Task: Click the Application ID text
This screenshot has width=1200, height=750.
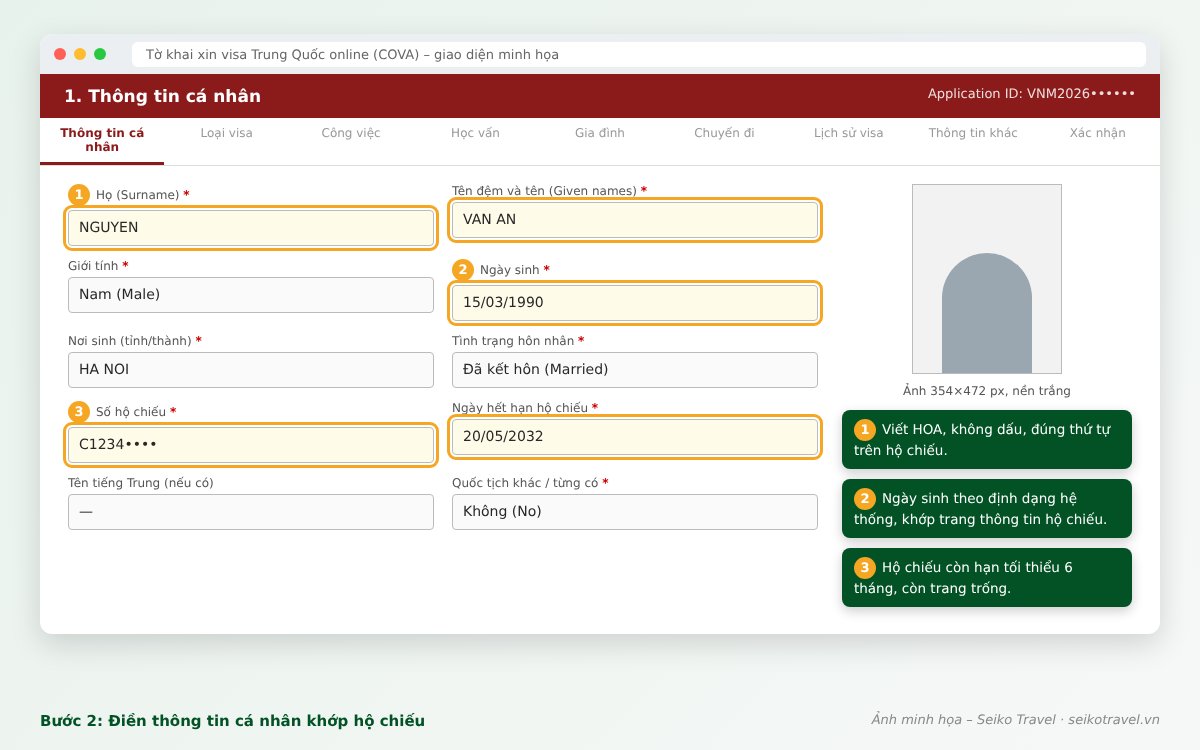Action: tap(1031, 93)
